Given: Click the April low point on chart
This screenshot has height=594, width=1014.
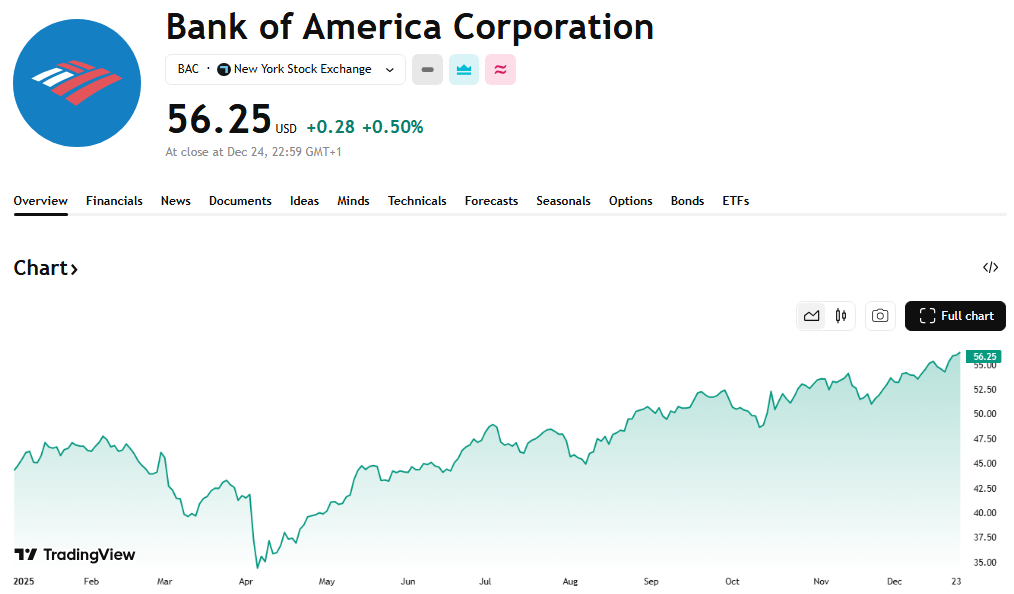Looking at the screenshot, I should [x=257, y=567].
